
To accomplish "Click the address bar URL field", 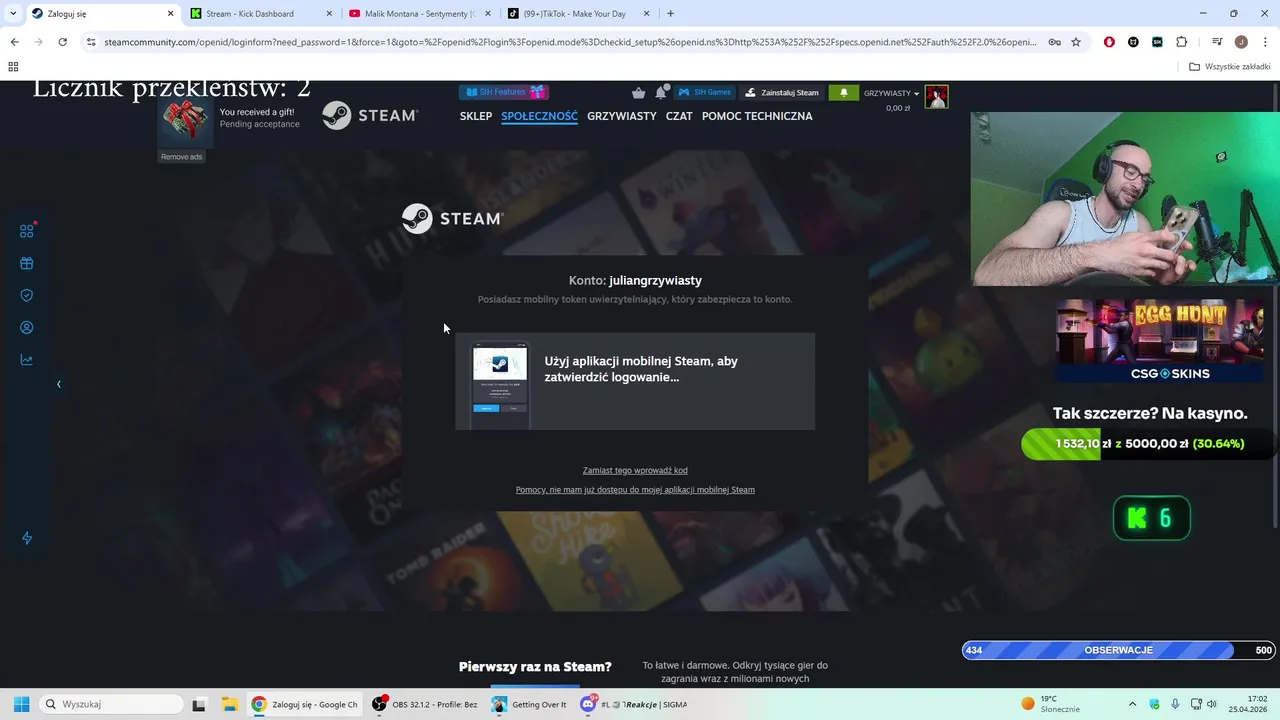I will tap(570, 42).
